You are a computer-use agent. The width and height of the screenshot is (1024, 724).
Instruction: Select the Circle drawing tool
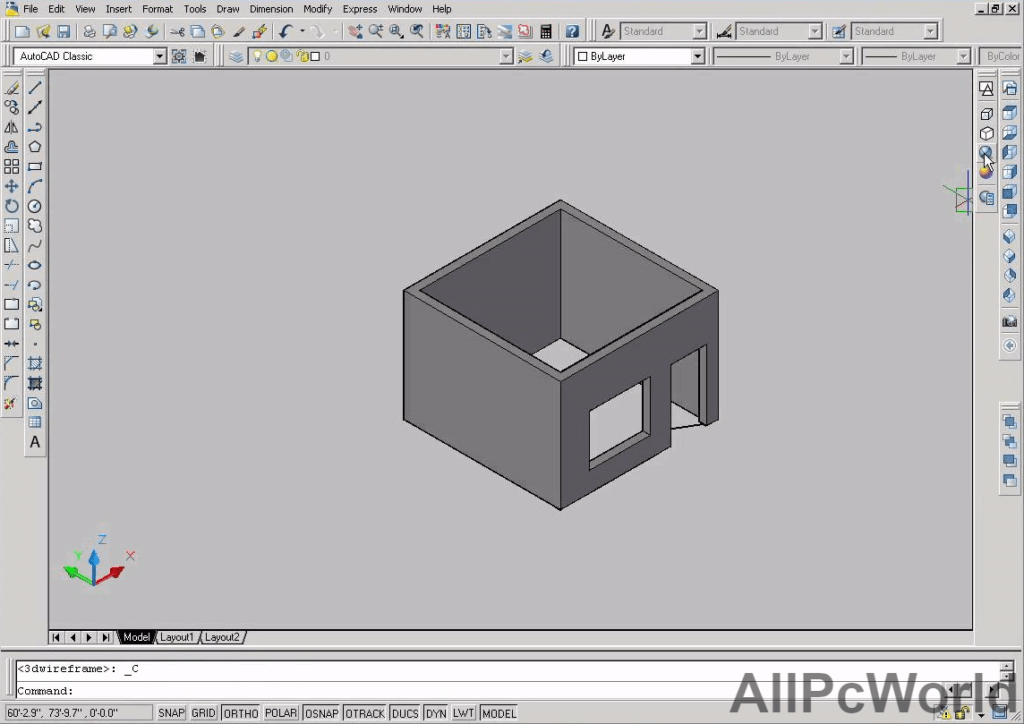pyautogui.click(x=34, y=206)
